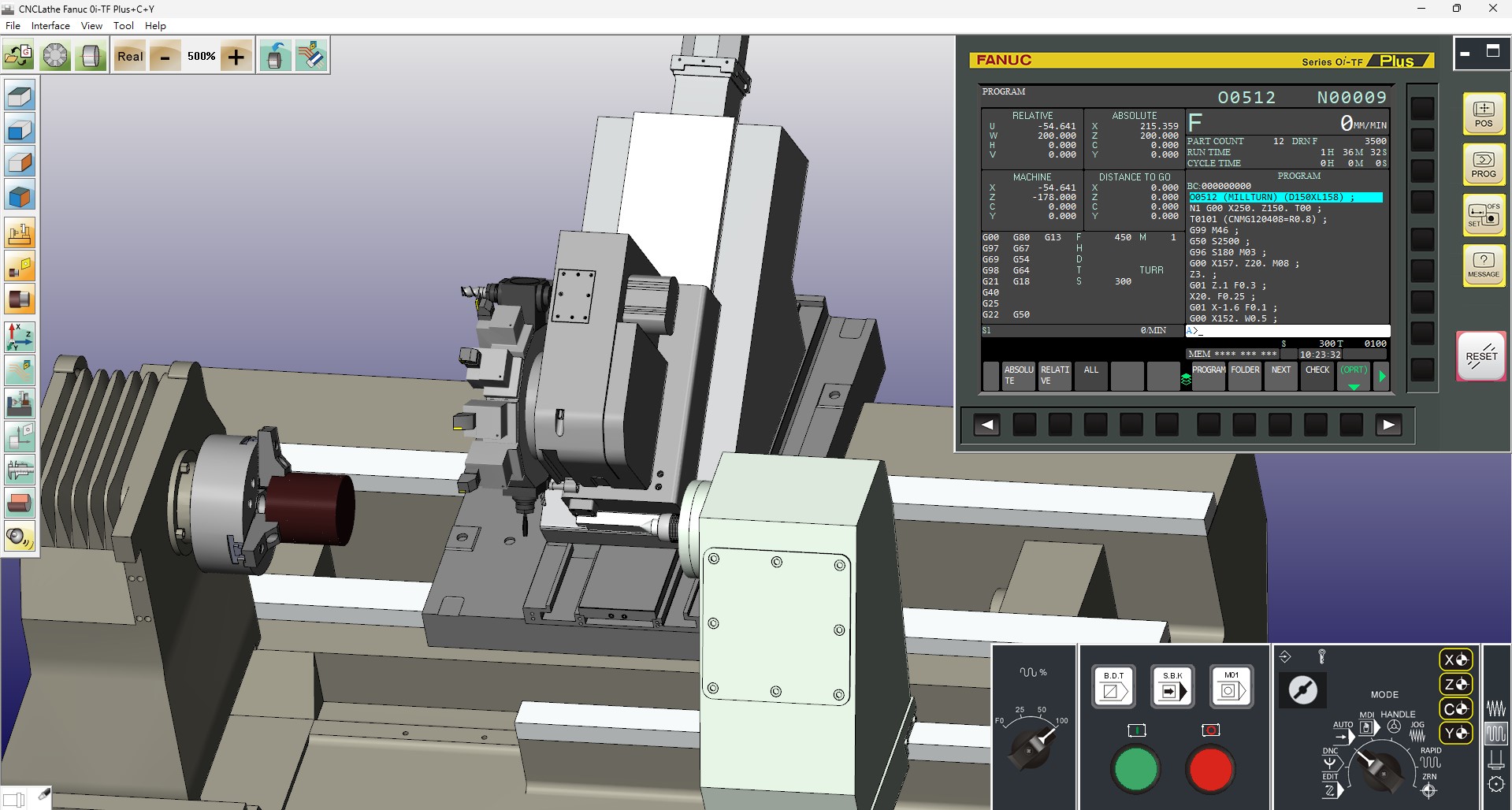Click the MDI command input field
Image resolution: width=1512 pixels, height=810 pixels.
pyautogui.click(x=1287, y=331)
